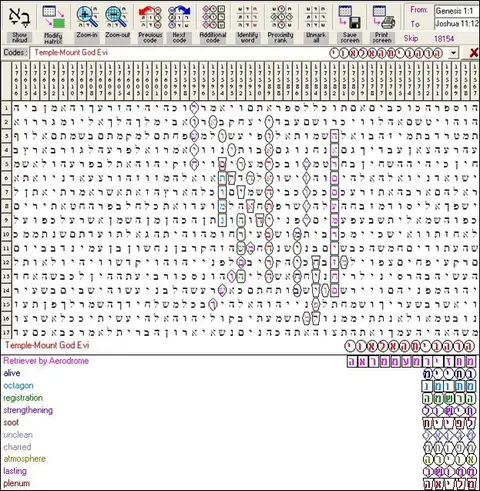This screenshot has height=491, width=480.
Task: Select the Hebrew letters beside Retriever by Aerodrome
Action: (x=411, y=361)
